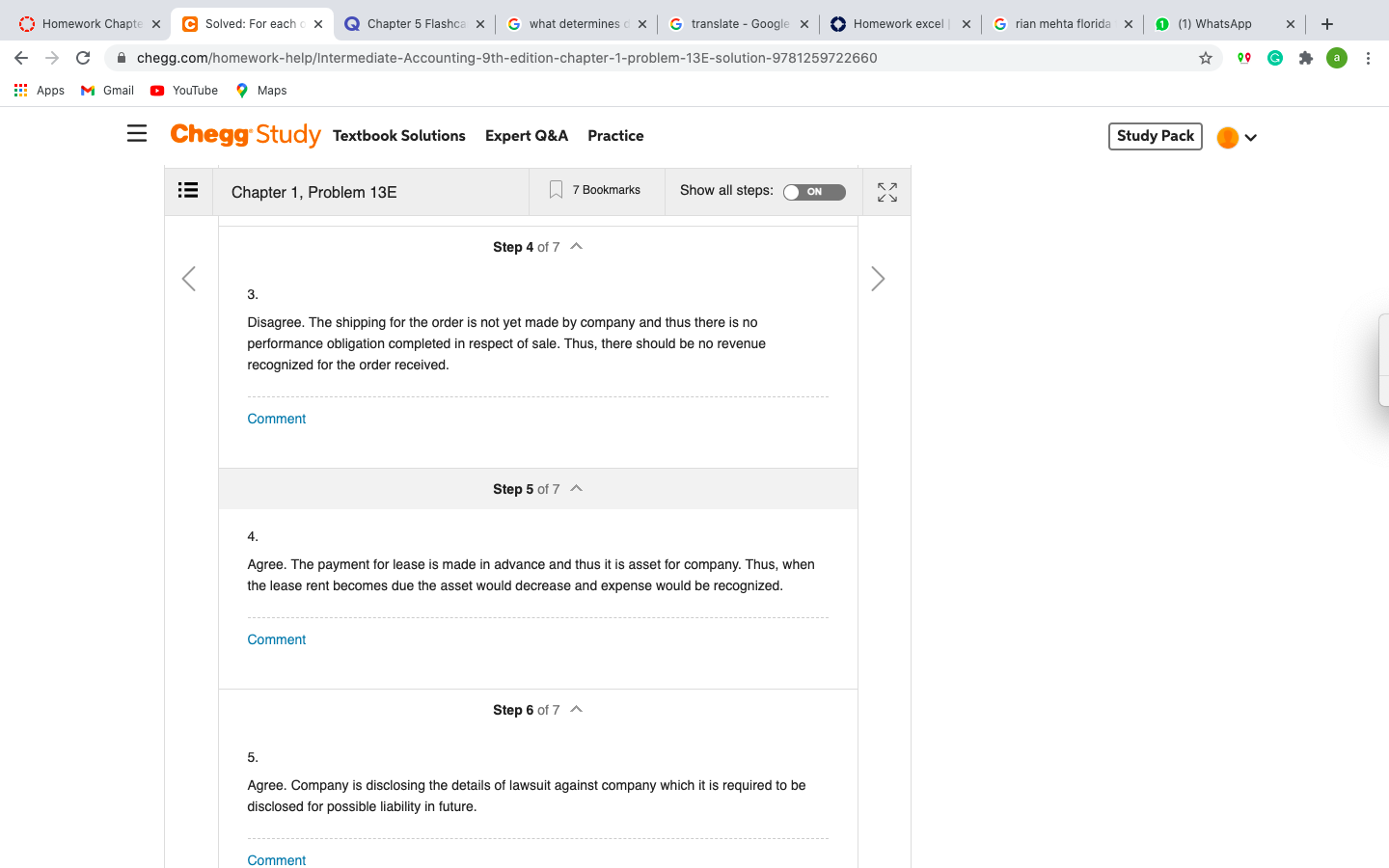Open Comment link under Step 4
The height and width of the screenshot is (868, 1389).
tap(277, 419)
